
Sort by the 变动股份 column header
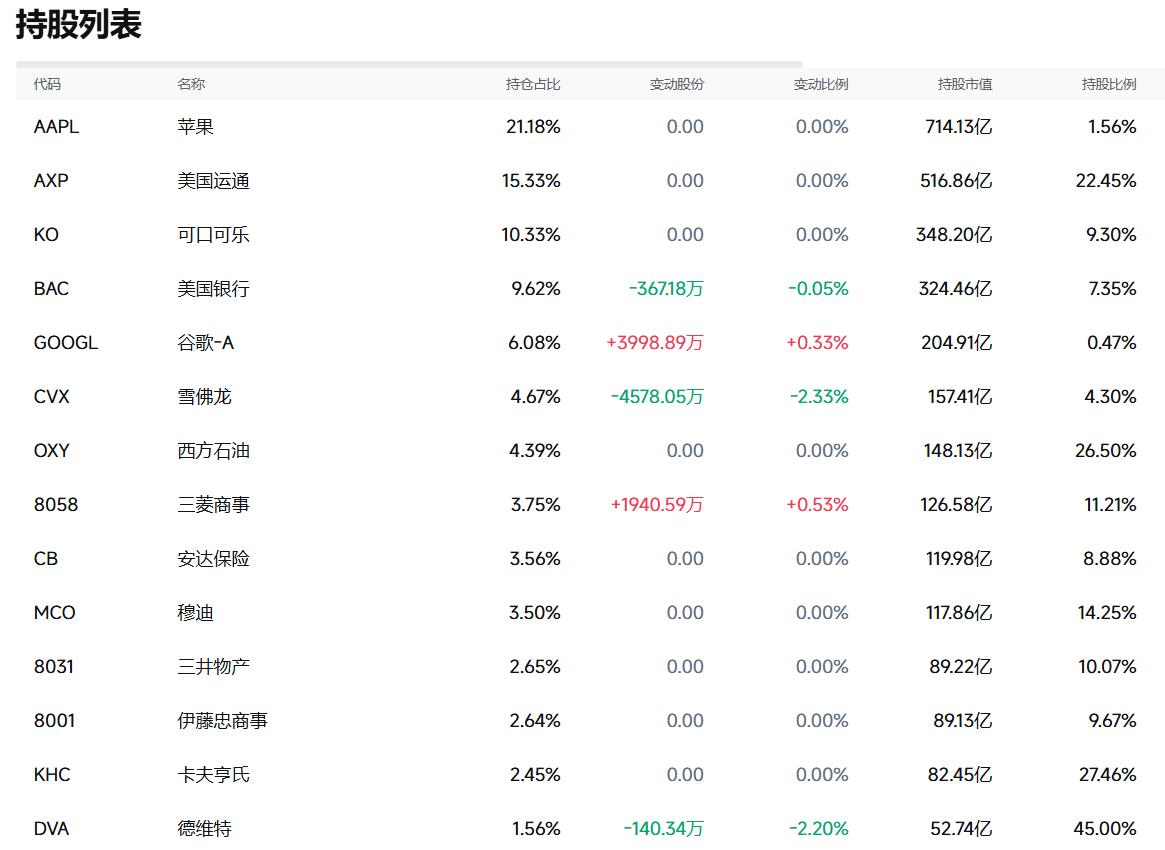coord(677,85)
